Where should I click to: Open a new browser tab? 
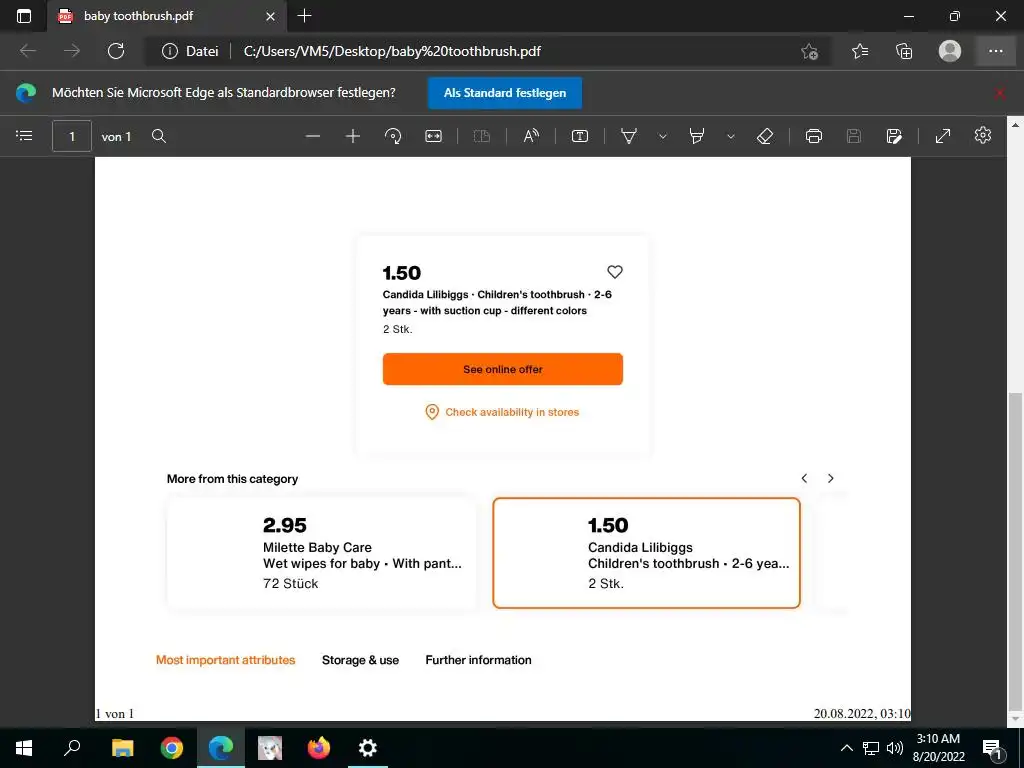pyautogui.click(x=304, y=16)
